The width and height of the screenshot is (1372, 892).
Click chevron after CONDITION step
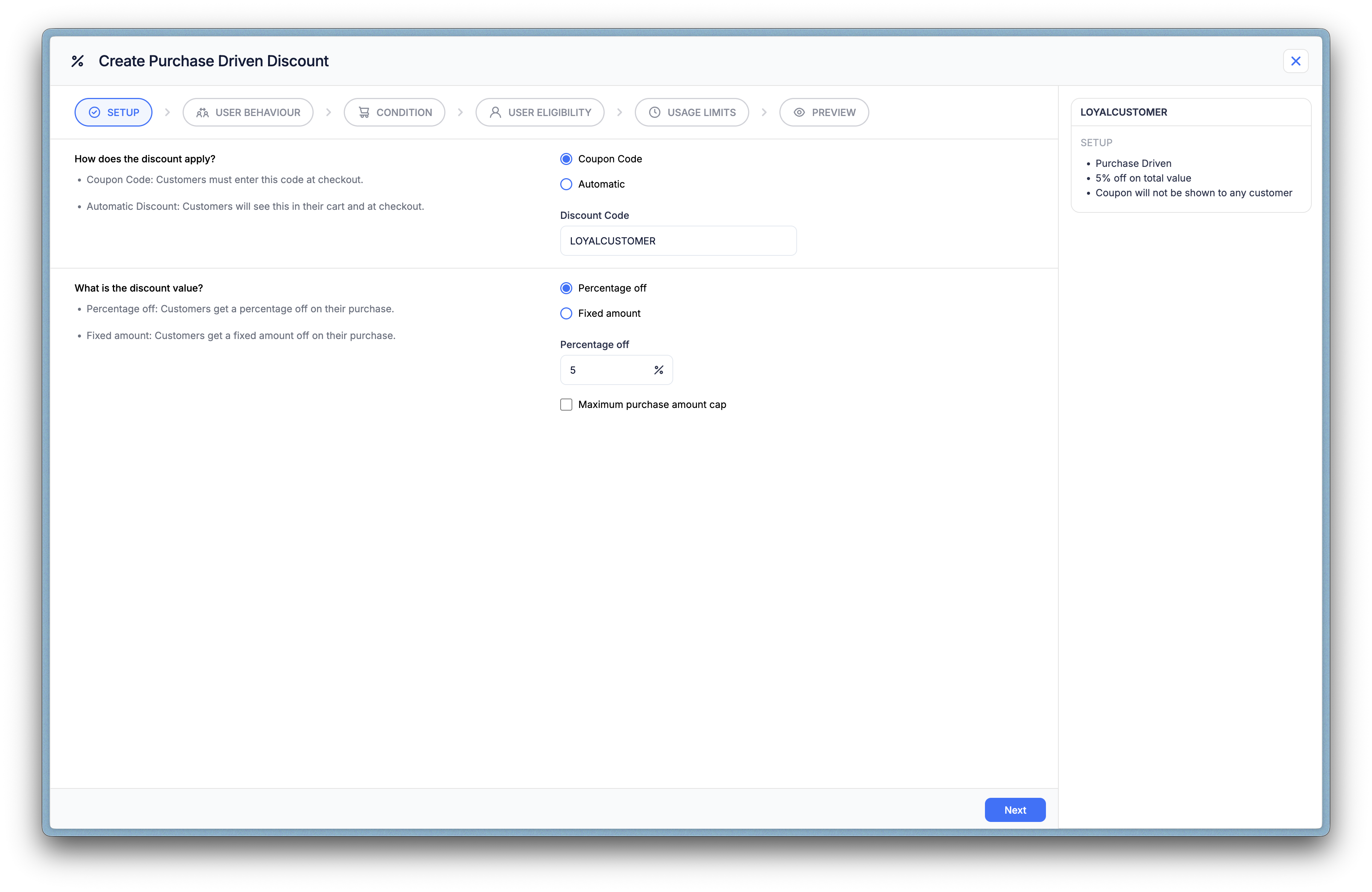point(460,112)
